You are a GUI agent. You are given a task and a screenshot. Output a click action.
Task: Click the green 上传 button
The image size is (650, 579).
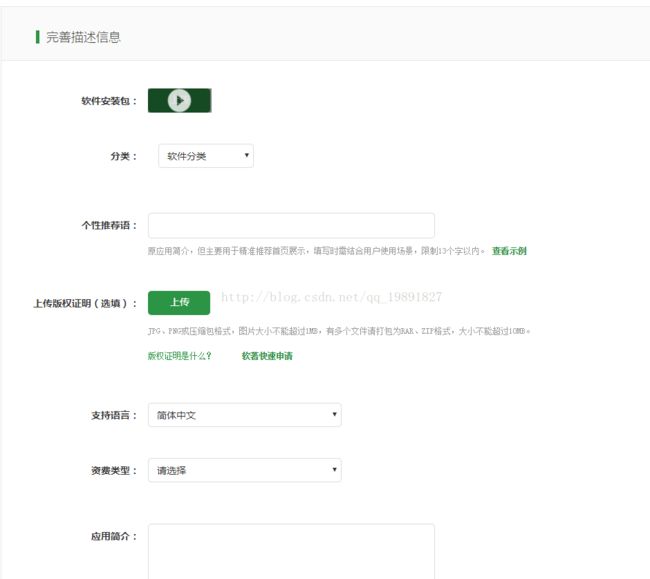click(179, 303)
